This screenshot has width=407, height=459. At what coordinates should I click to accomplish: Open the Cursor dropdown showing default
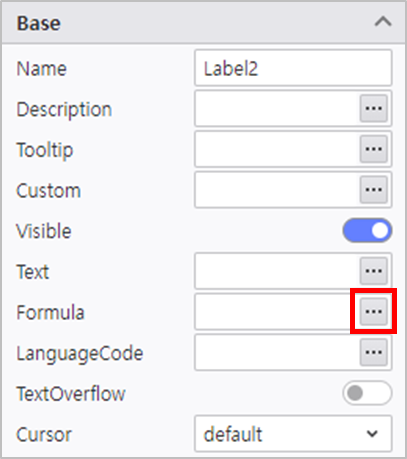pyautogui.click(x=293, y=434)
